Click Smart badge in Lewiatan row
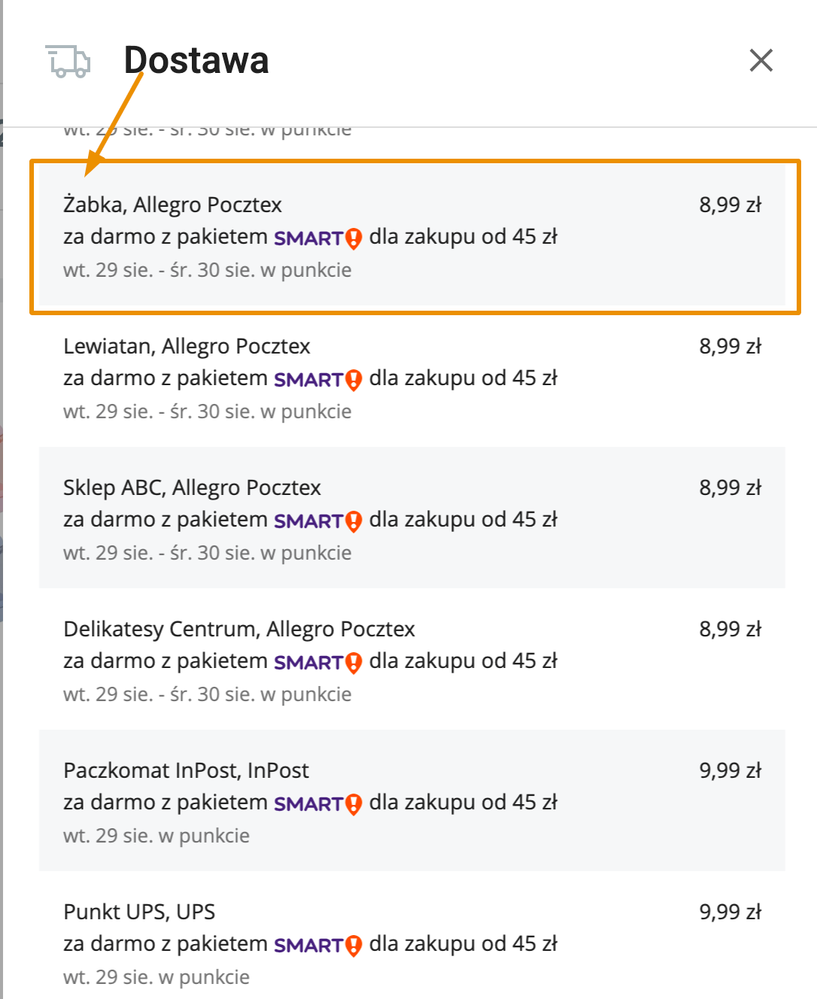817x999 pixels. (318, 380)
